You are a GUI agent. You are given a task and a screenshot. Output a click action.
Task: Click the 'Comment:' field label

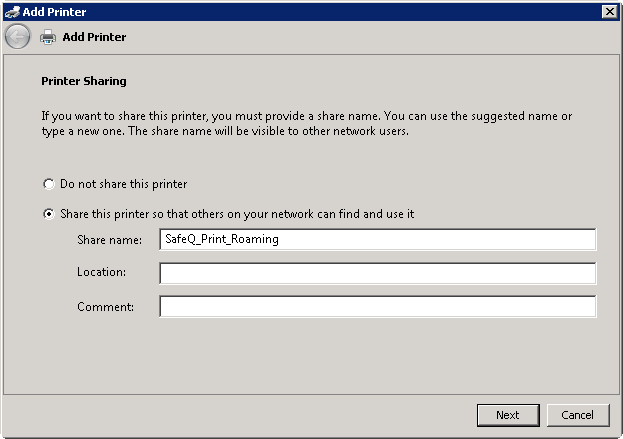click(x=105, y=307)
